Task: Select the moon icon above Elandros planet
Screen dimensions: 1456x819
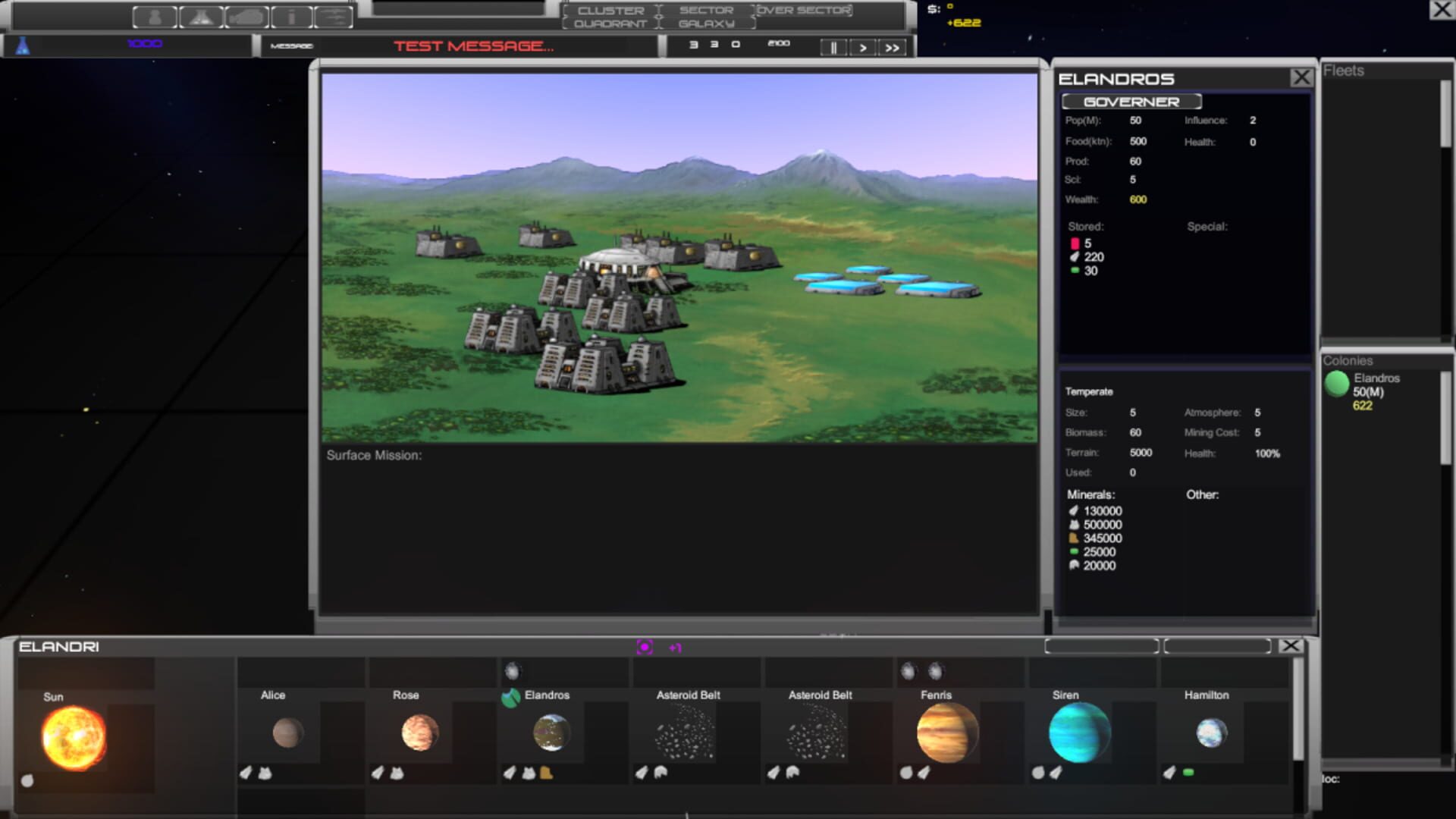Action: click(514, 670)
